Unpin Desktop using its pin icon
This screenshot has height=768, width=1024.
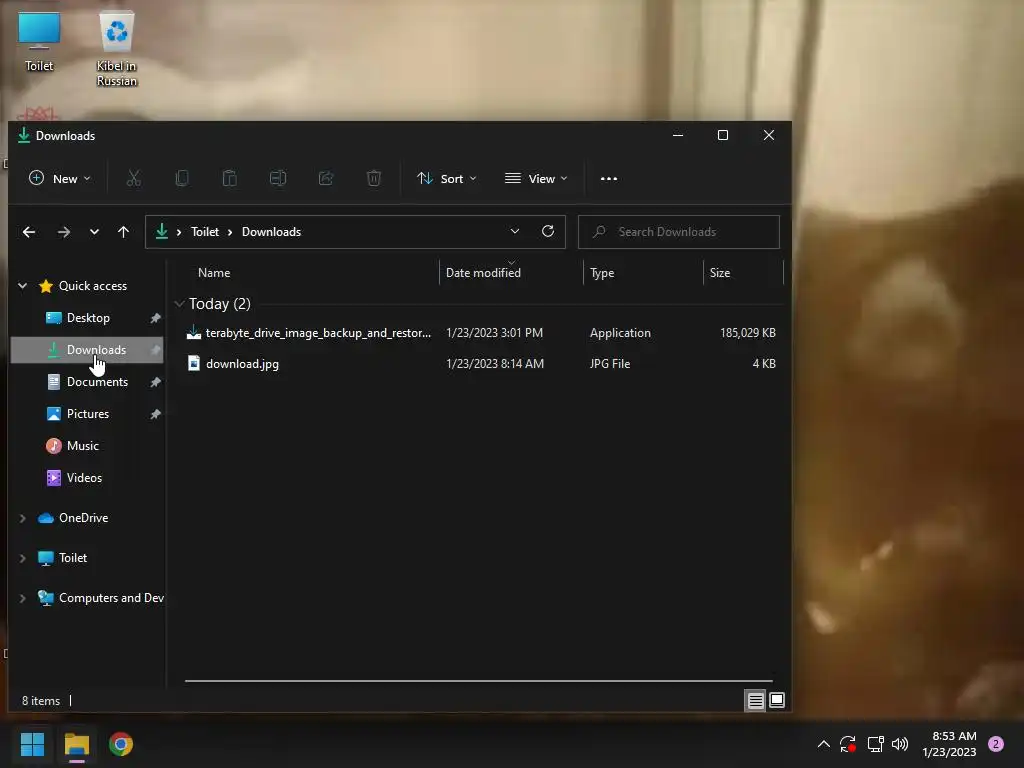(x=155, y=318)
